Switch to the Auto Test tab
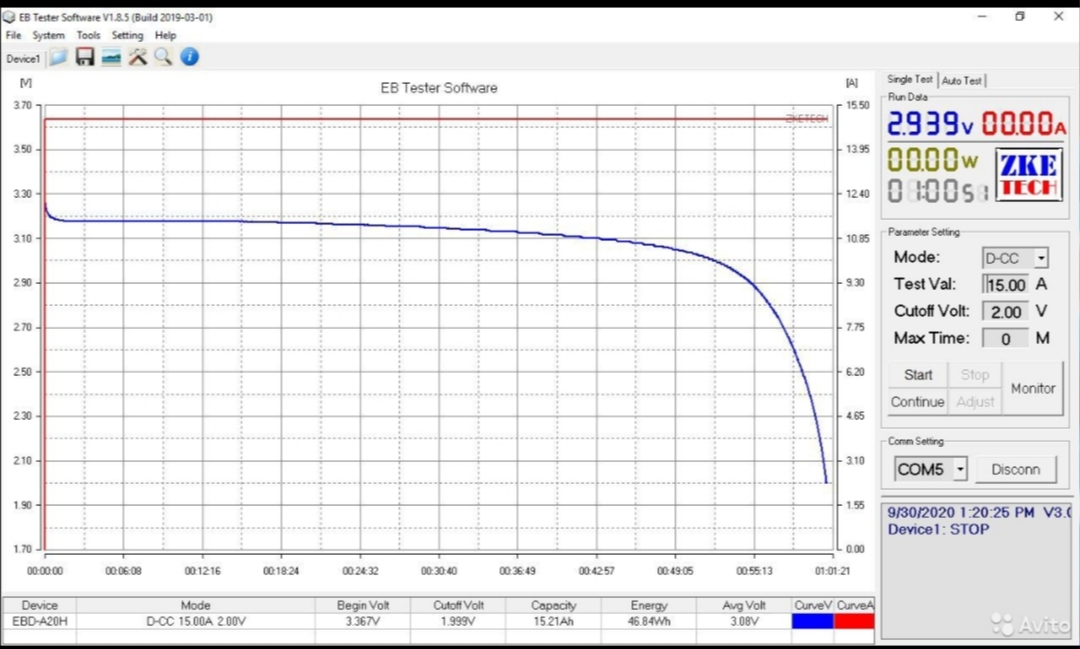The height and width of the screenshot is (649, 1080). [962, 80]
